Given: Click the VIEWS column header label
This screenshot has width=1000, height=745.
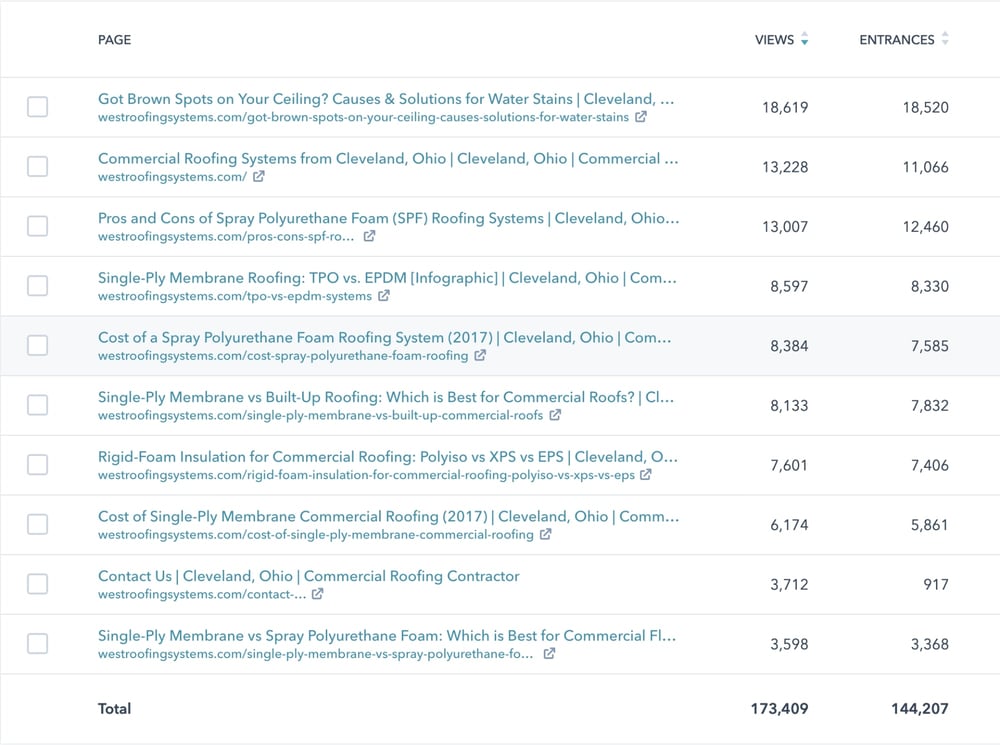Looking at the screenshot, I should tap(774, 40).
